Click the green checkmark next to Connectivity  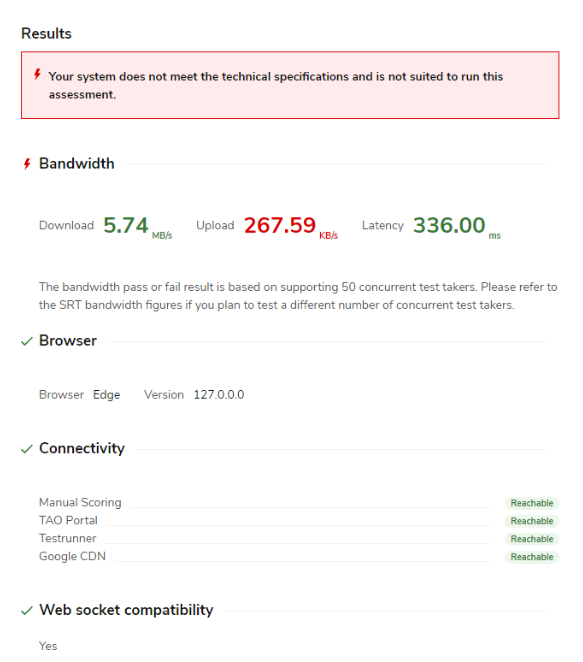[27, 449]
